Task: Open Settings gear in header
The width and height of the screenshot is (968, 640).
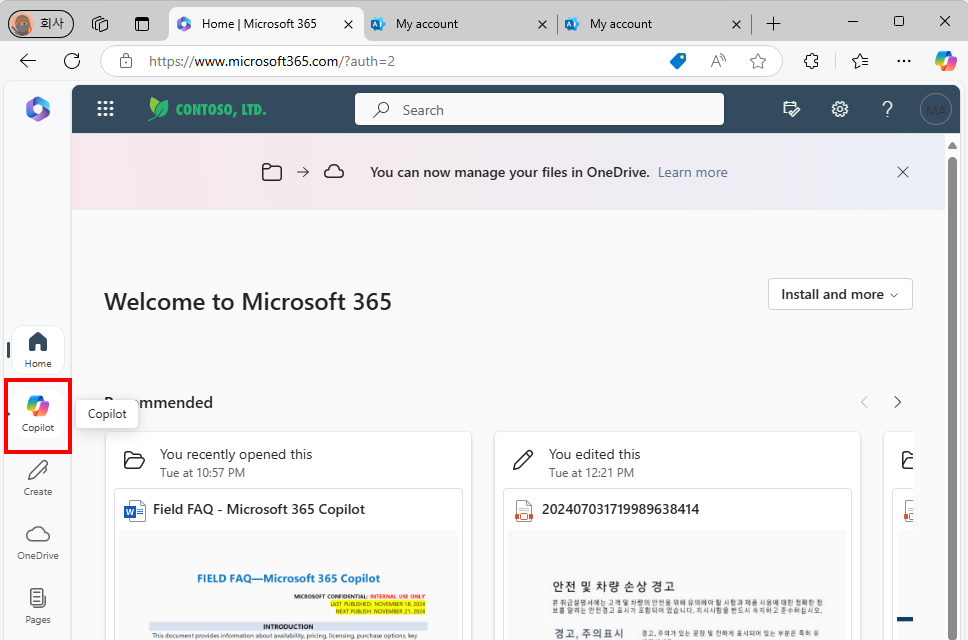Action: pyautogui.click(x=840, y=109)
